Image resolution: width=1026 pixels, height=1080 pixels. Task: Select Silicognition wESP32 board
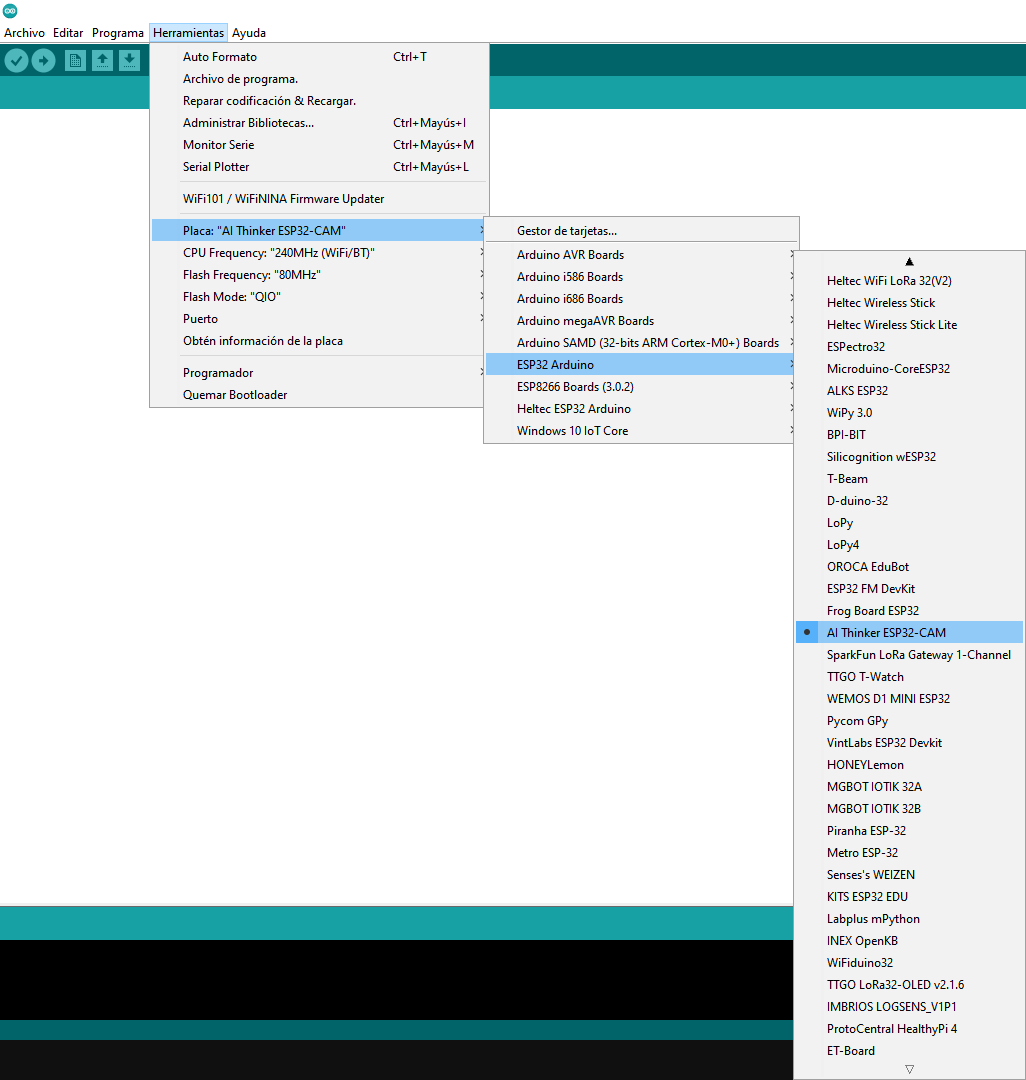click(909, 457)
